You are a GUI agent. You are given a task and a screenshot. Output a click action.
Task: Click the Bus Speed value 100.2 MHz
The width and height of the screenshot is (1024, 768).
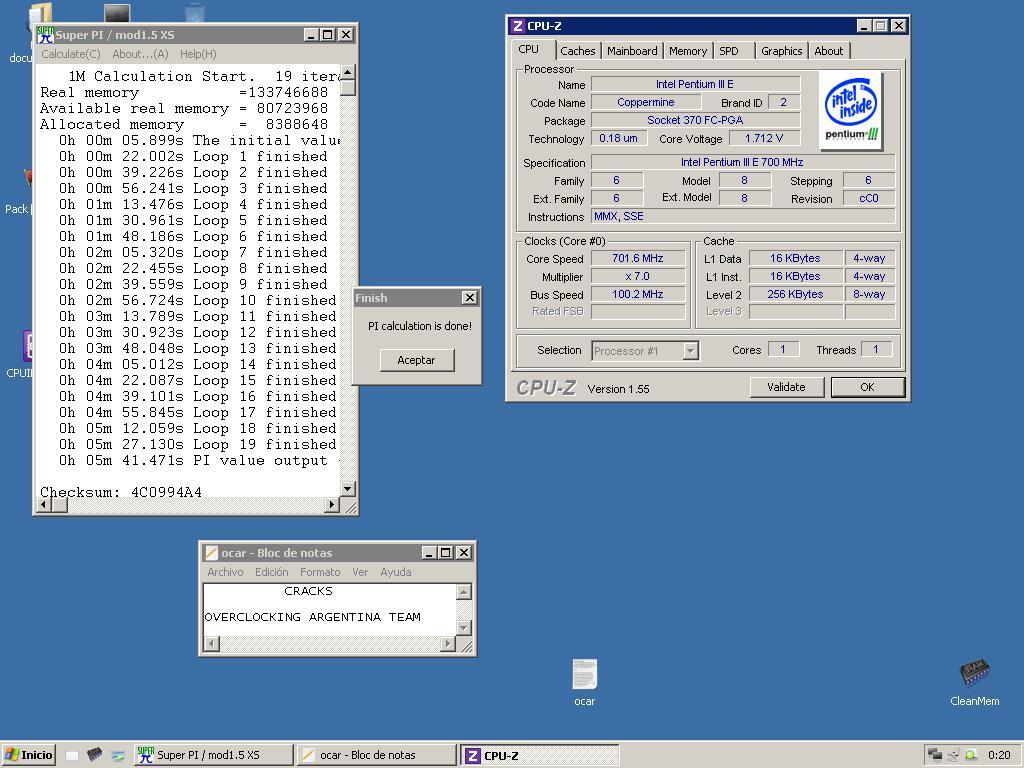coord(638,295)
